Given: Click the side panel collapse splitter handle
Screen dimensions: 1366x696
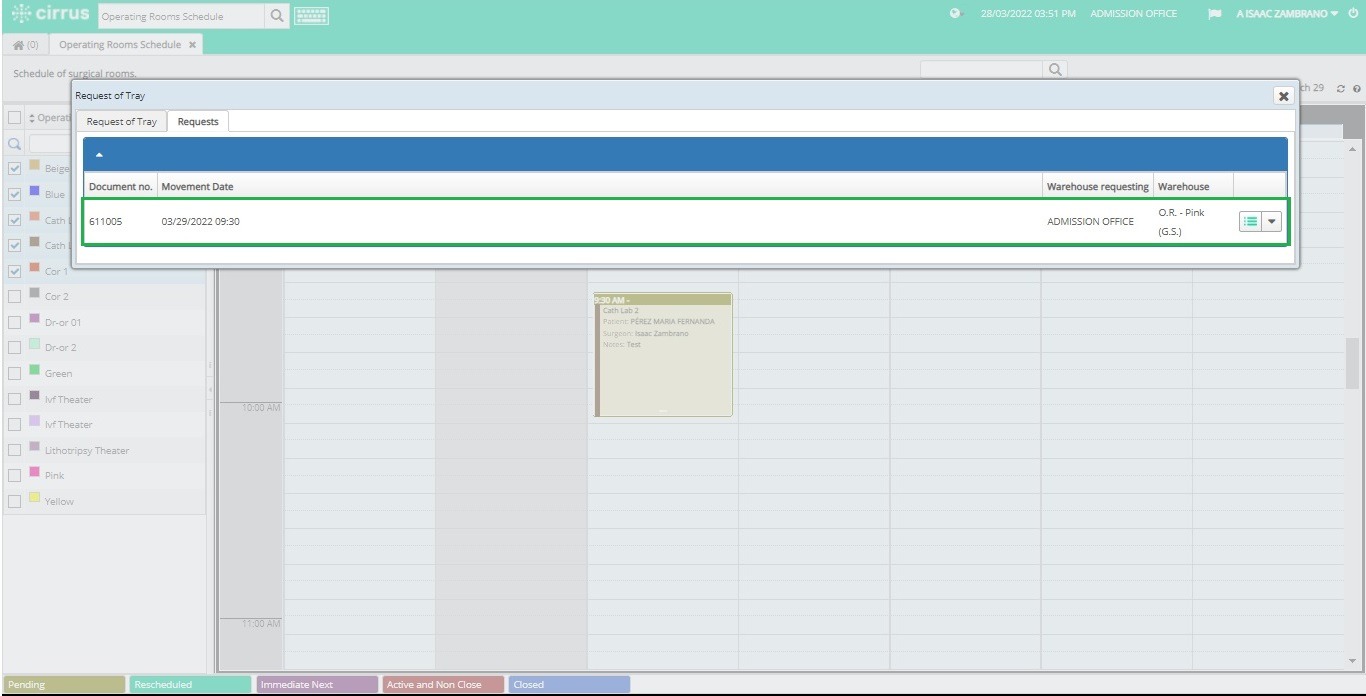Looking at the screenshot, I should click(x=210, y=388).
